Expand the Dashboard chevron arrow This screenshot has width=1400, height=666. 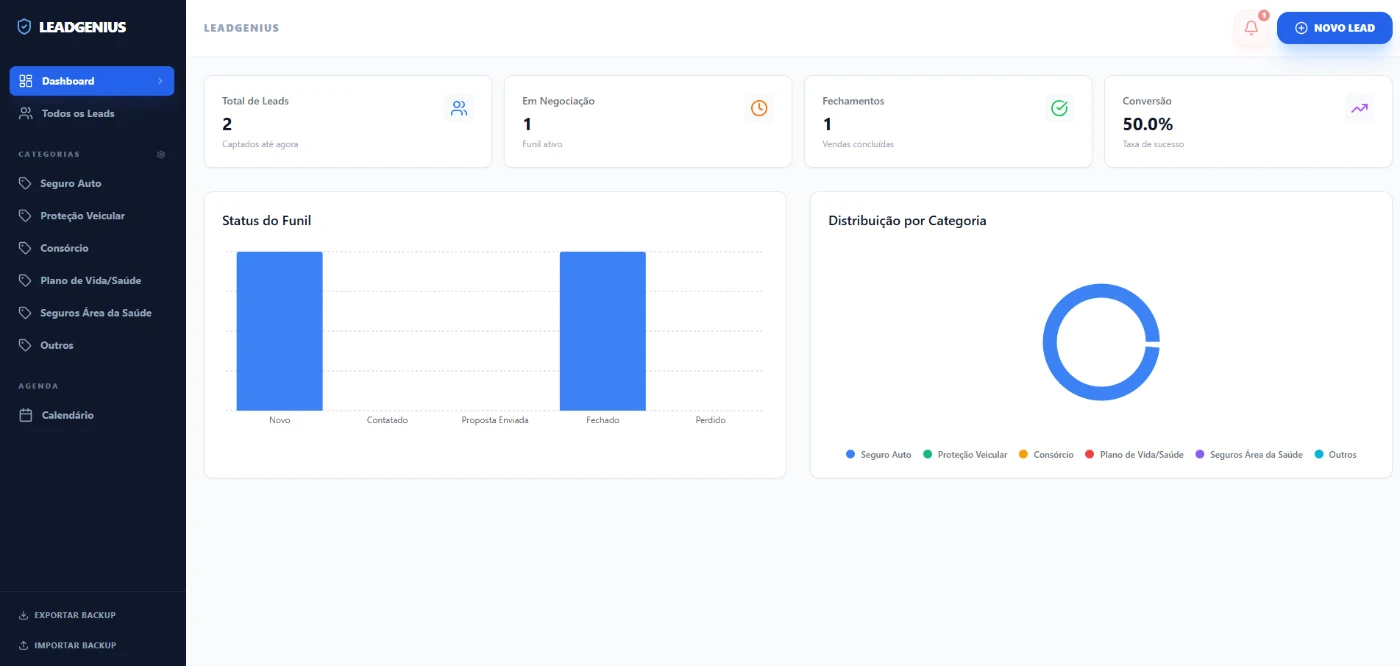(160, 81)
